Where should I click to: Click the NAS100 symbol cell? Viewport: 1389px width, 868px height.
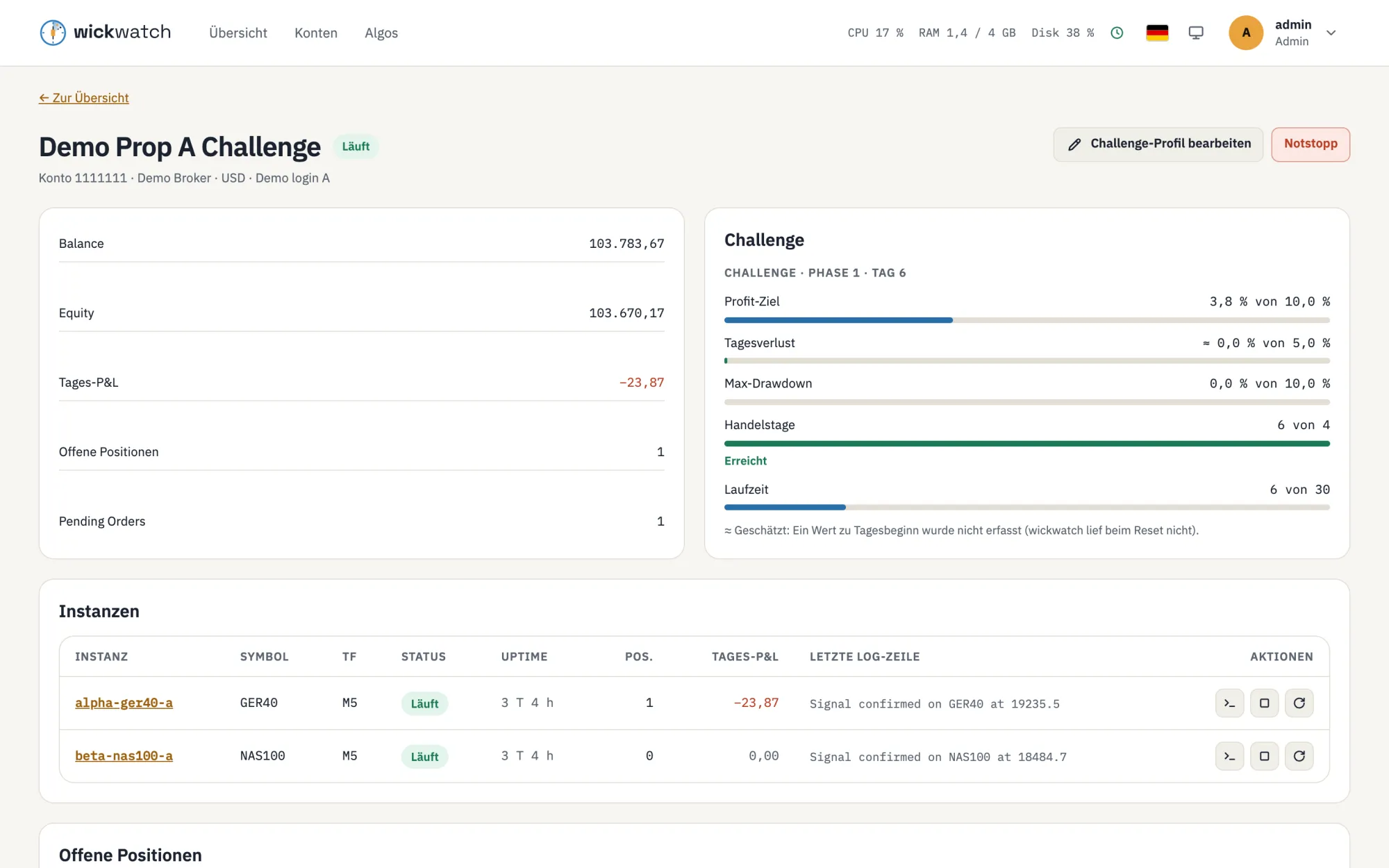click(x=263, y=756)
